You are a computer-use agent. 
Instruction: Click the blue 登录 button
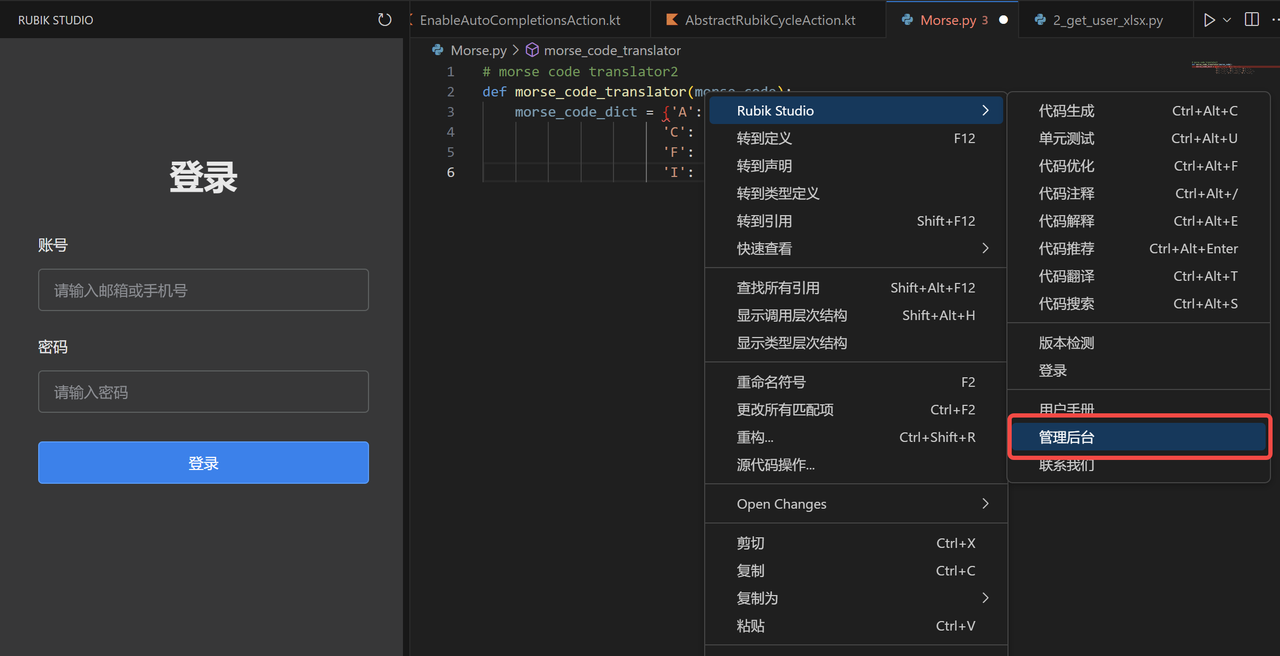[x=203, y=463]
